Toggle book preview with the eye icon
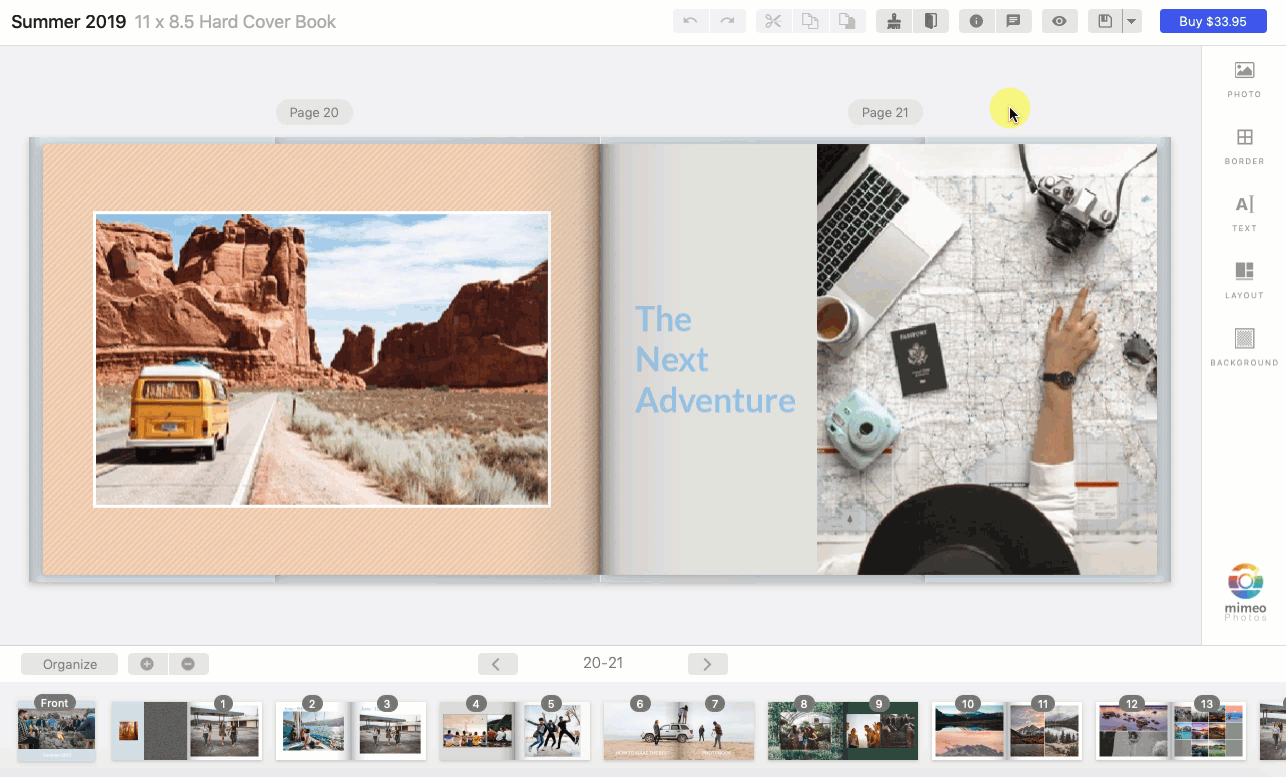 [x=1059, y=20]
